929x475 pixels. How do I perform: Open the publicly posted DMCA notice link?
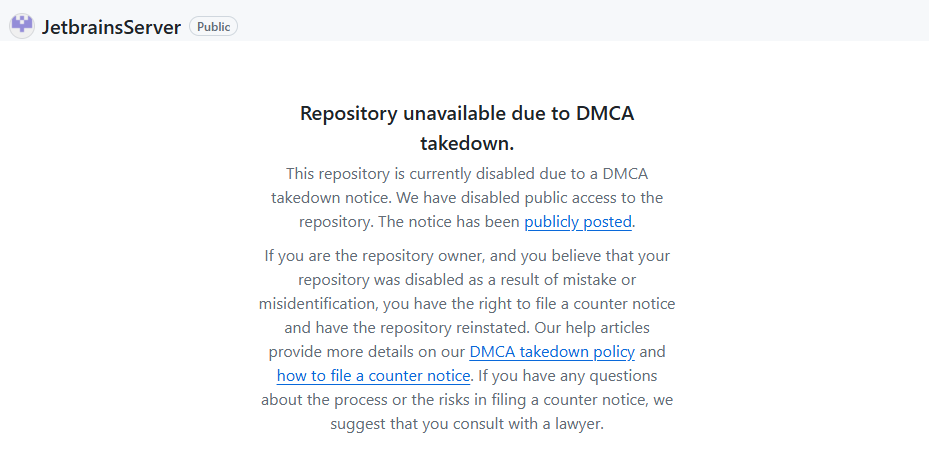(578, 222)
